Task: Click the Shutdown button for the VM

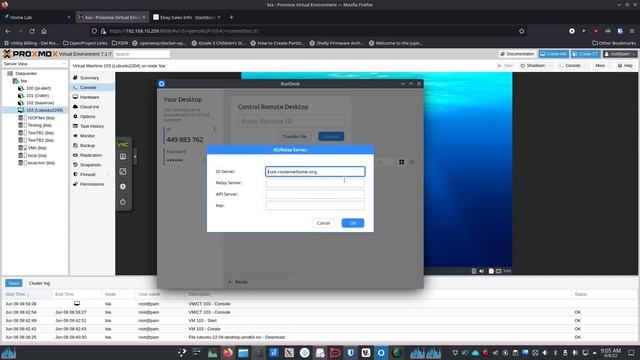Action: pos(533,65)
